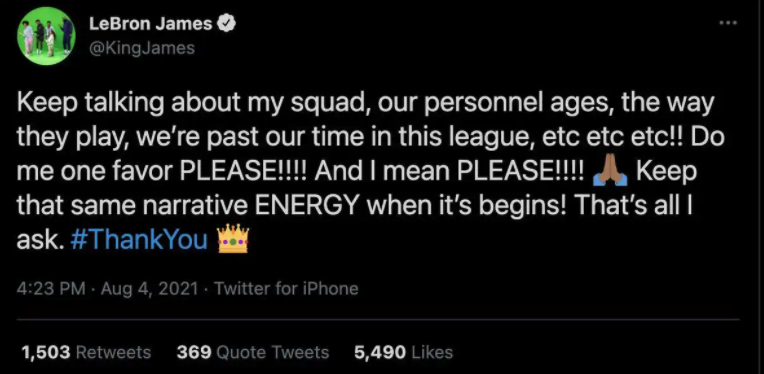764x374 pixels.
Task: Click the Aug 4, 2021 date
Action: [x=150, y=289]
